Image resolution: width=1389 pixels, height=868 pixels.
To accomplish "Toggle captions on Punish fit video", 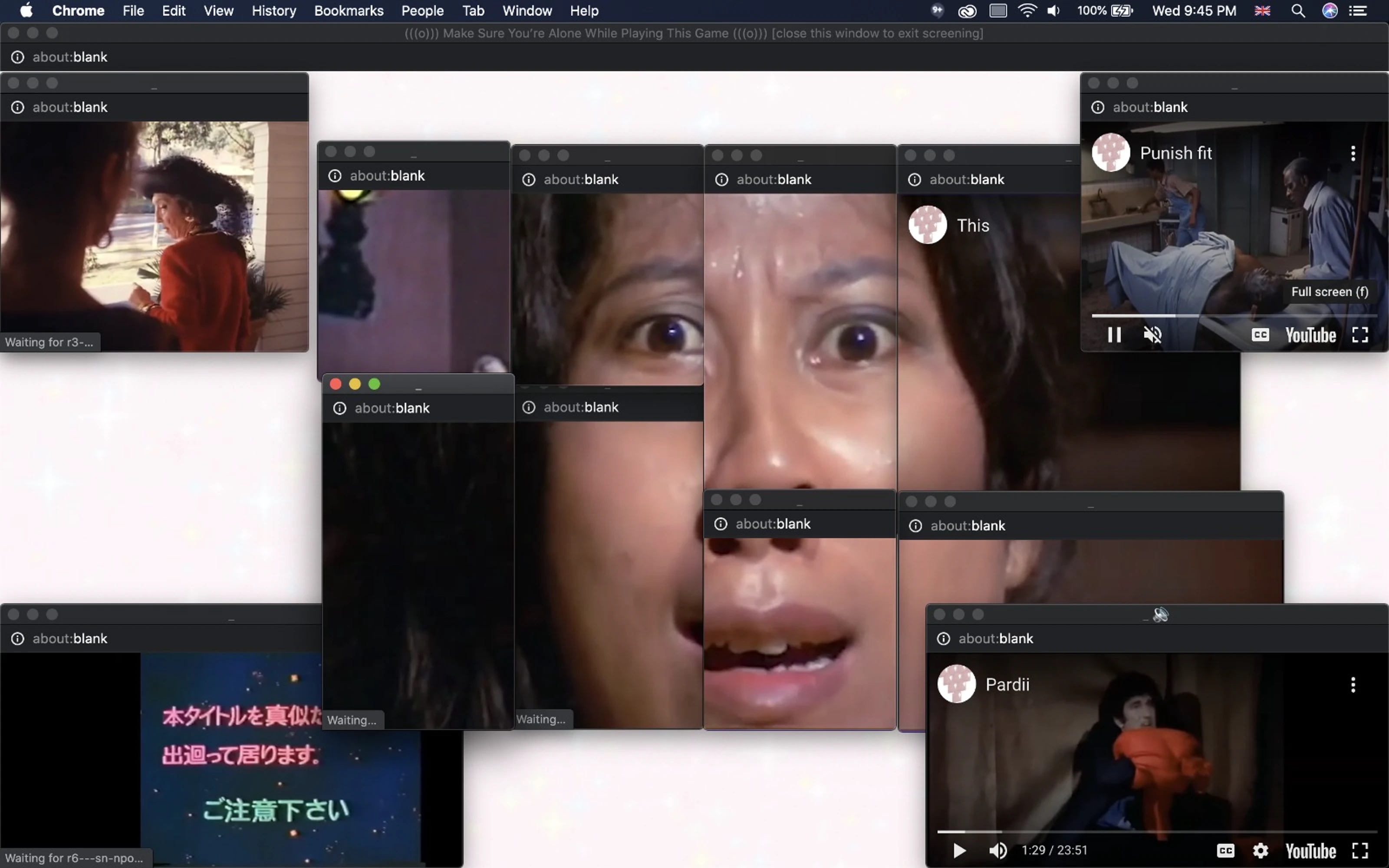I will [1260, 335].
